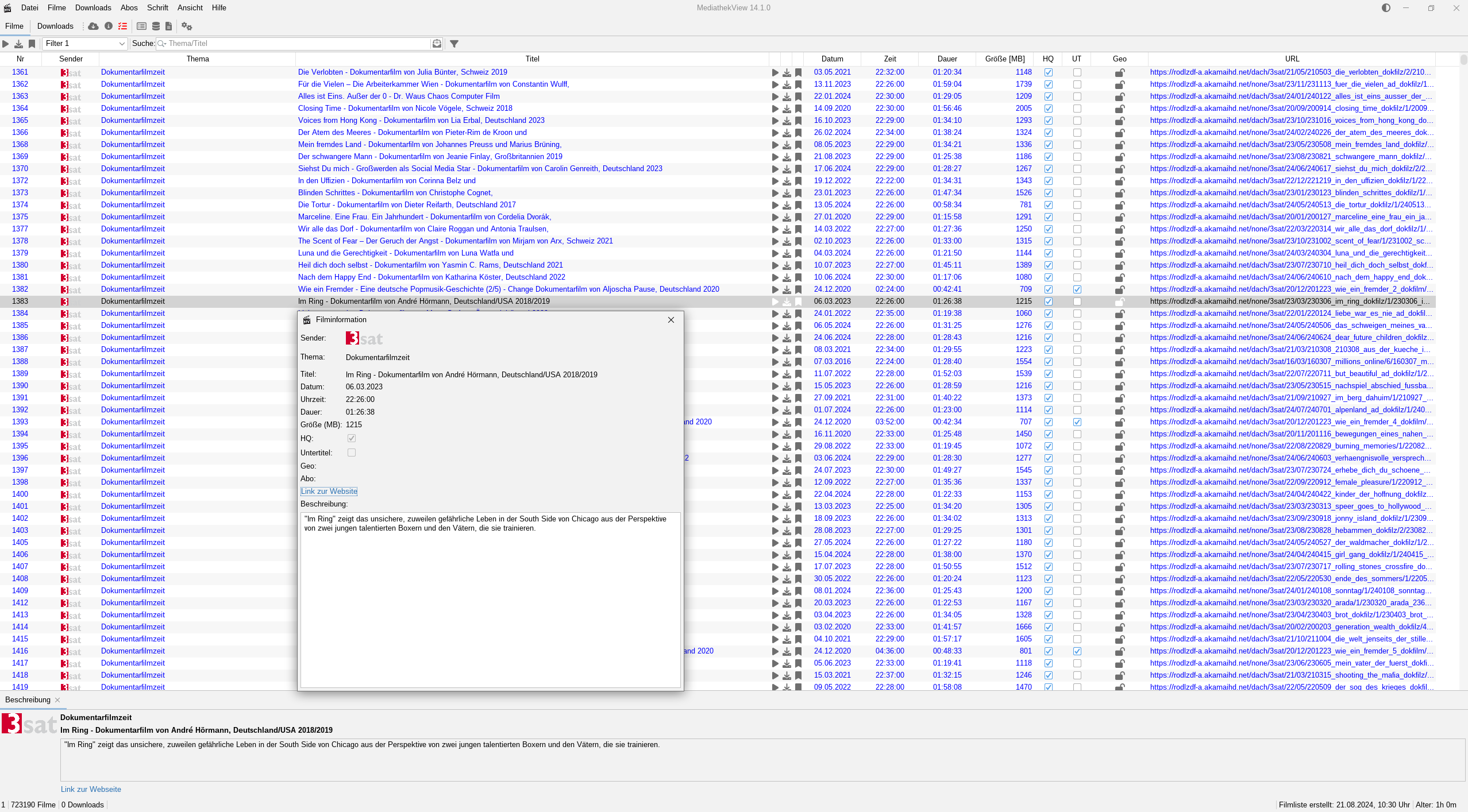Click Geo lock icon of row 1363
1468x812 pixels.
coord(1120,96)
